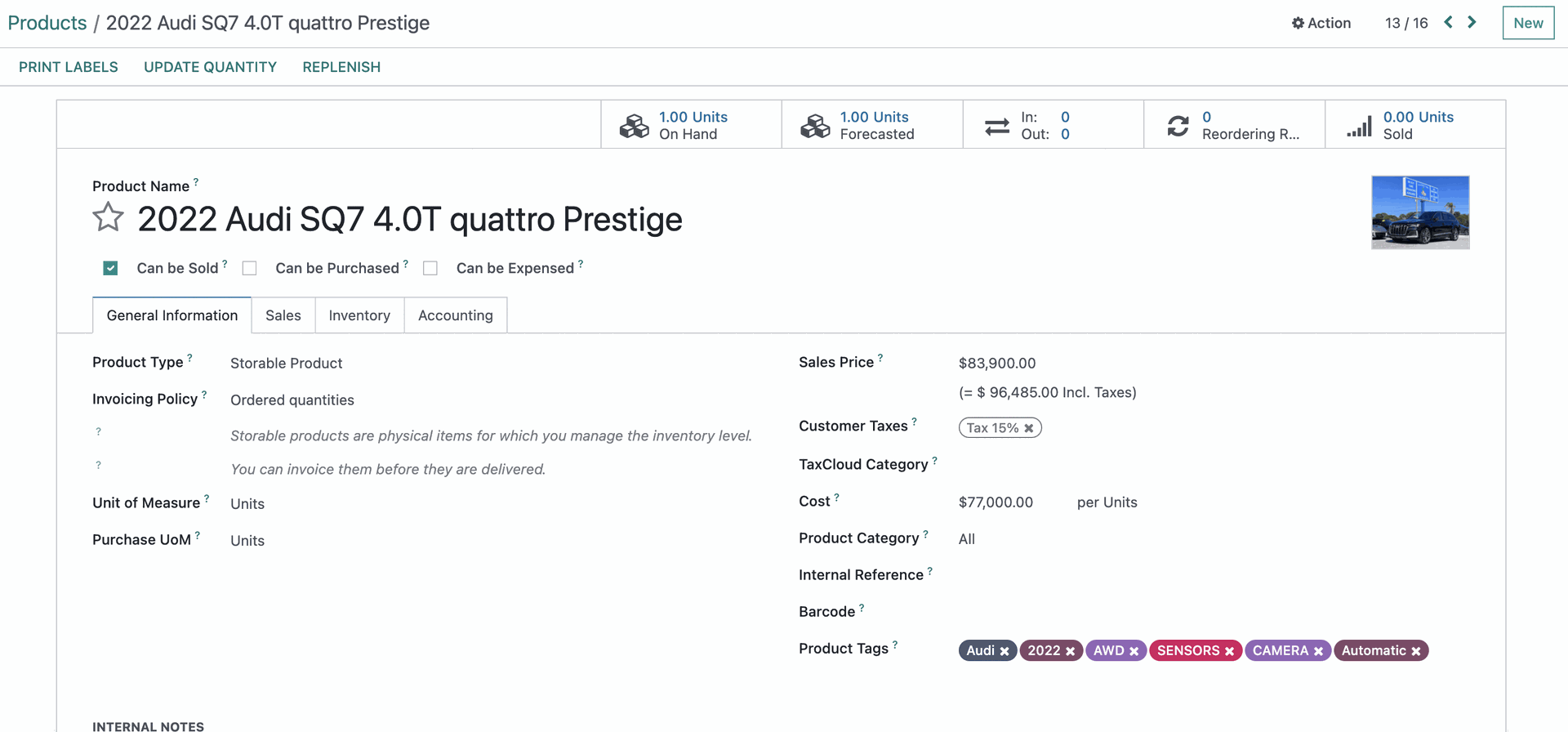The width and height of the screenshot is (1568, 732).
Task: Uncheck the Can be Sold checkbox
Action: point(111,268)
